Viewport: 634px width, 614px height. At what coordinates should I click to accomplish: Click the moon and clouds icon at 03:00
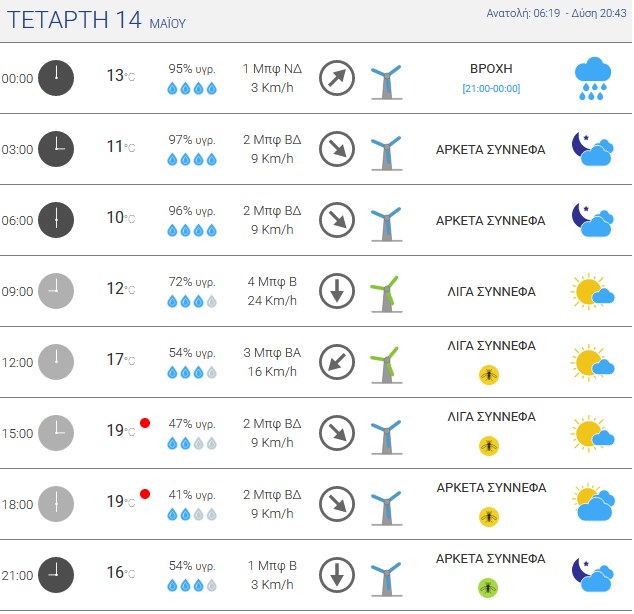coord(592,149)
